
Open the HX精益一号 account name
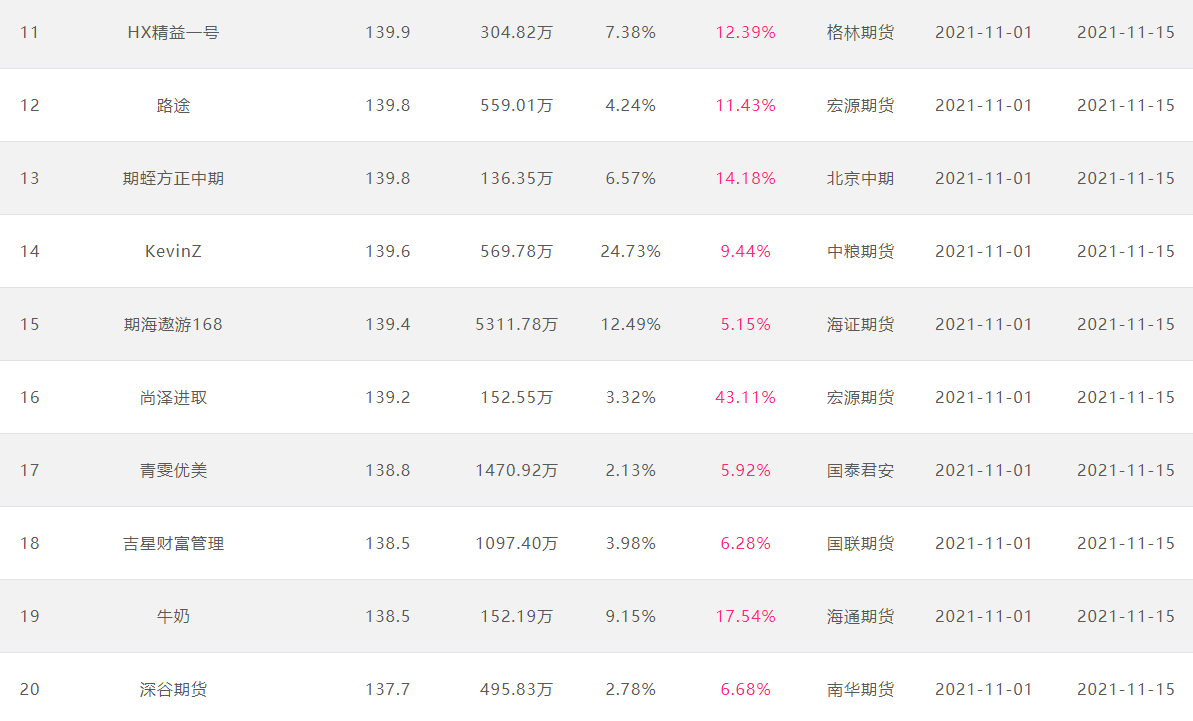173,33
